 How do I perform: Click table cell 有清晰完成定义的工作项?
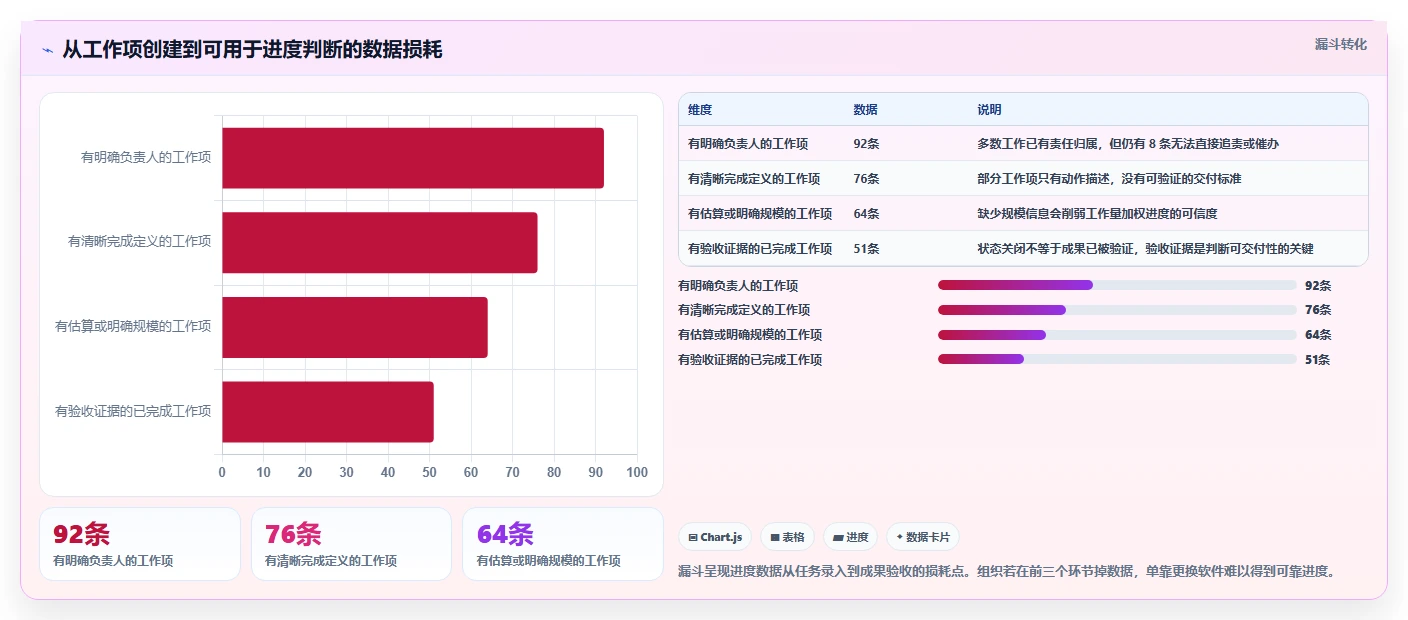pos(754,179)
